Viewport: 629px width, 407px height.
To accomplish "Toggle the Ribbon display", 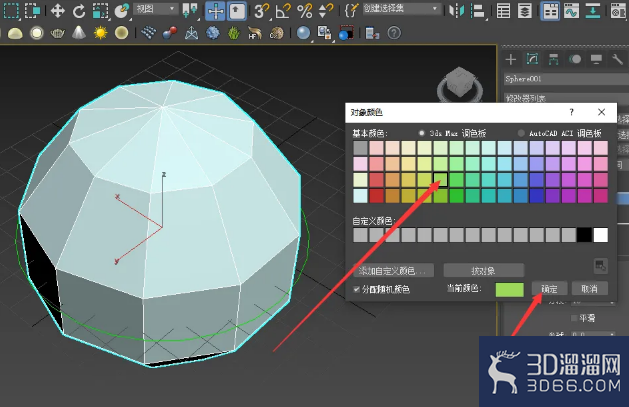I will point(550,11).
